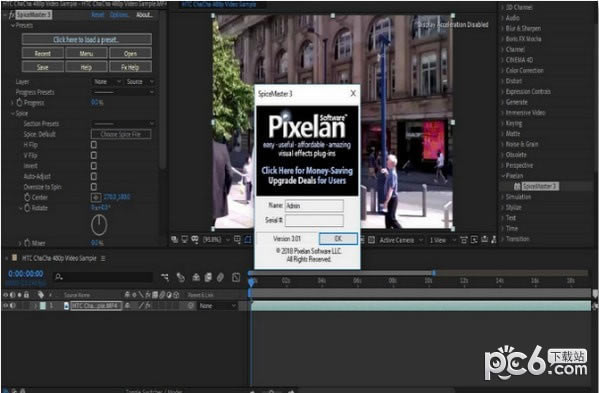Close the SpiceMaster 3 dialog
599x393 pixels.
(x=353, y=93)
